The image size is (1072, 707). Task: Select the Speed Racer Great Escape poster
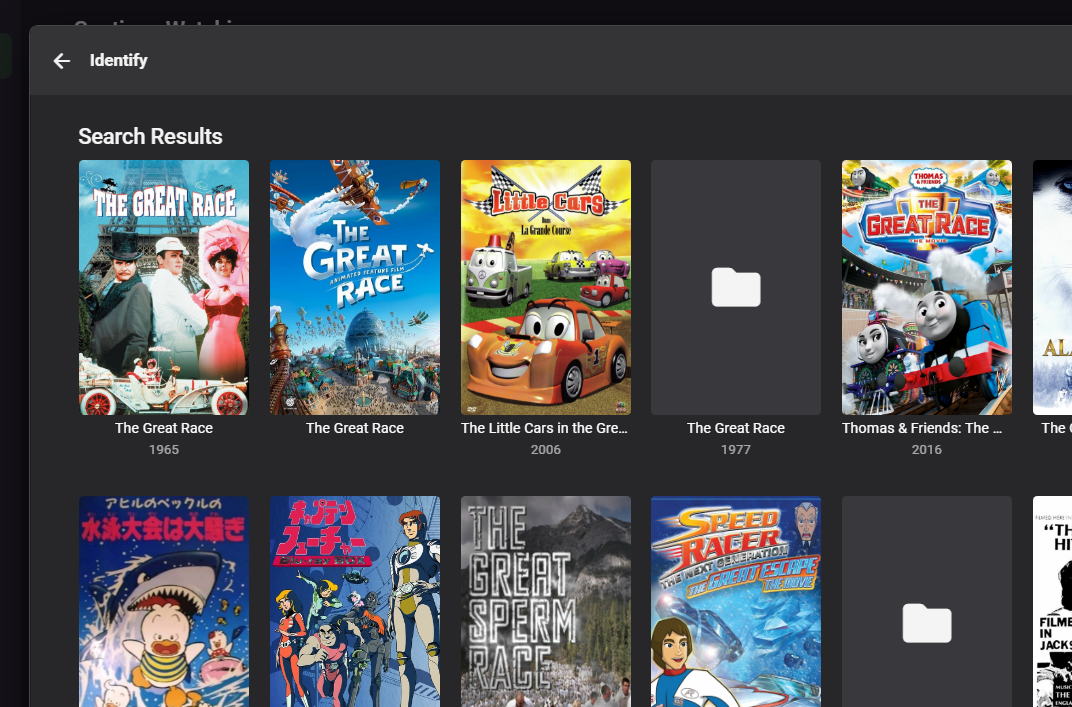736,602
